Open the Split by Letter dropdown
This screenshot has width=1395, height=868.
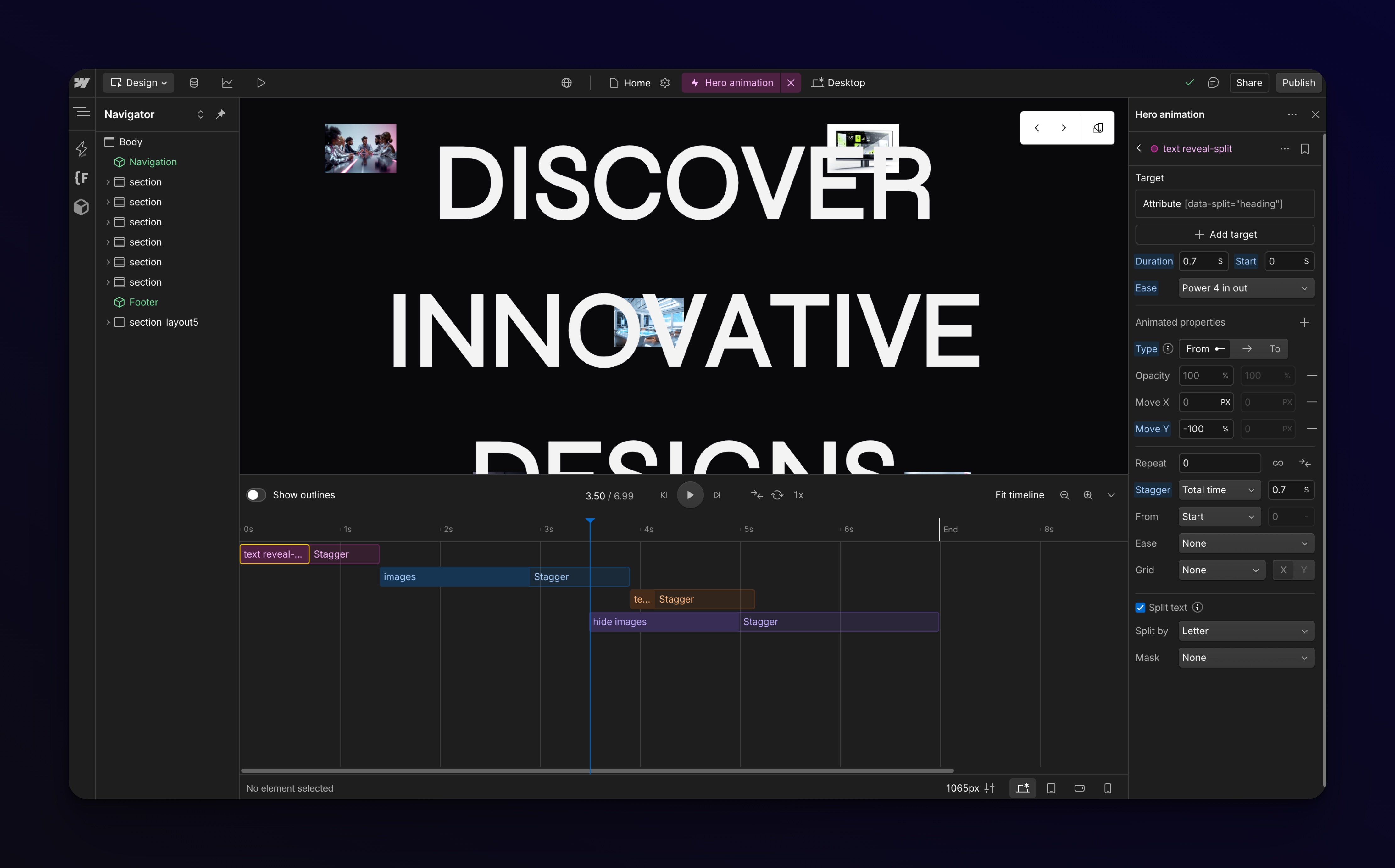point(1246,631)
